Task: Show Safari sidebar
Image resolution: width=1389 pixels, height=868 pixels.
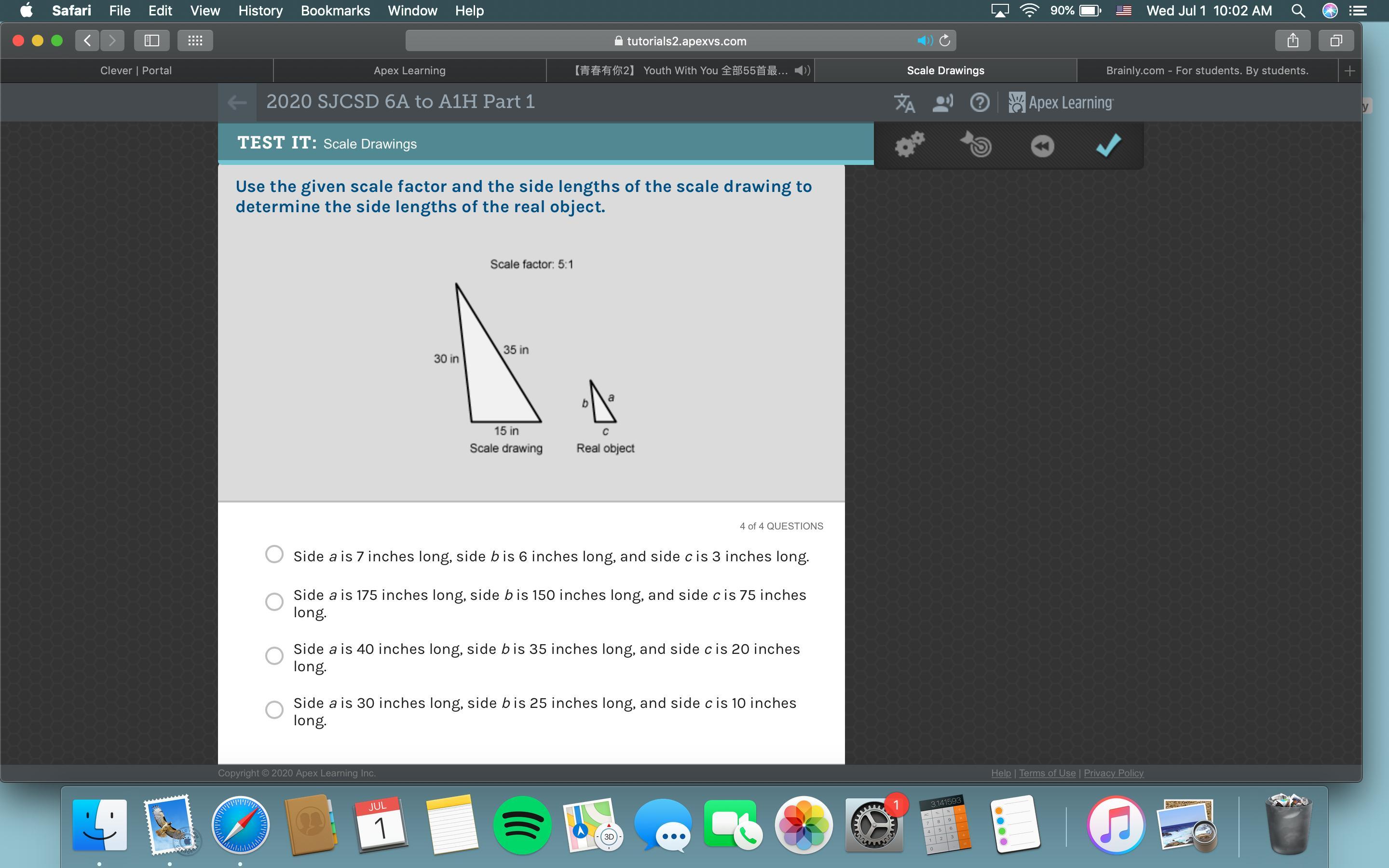Action: click(x=151, y=41)
